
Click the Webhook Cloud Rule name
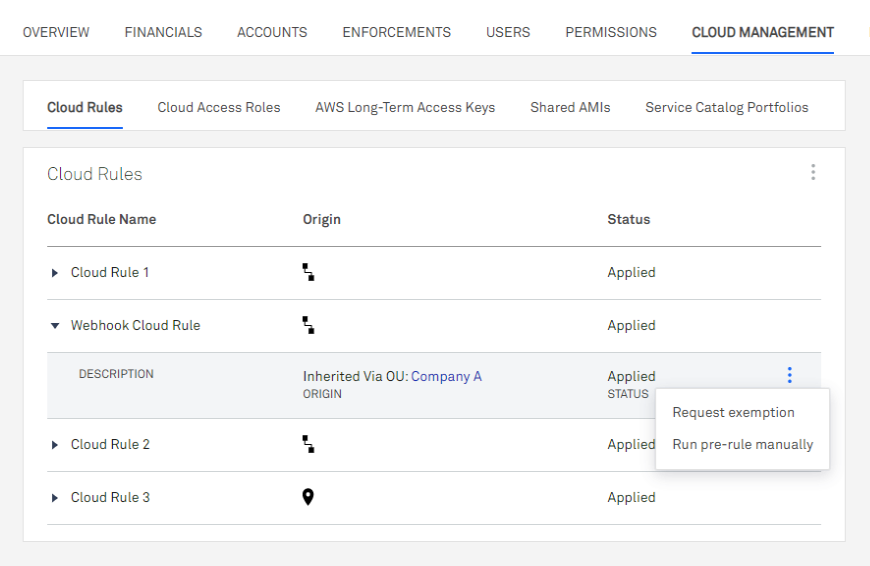click(135, 325)
